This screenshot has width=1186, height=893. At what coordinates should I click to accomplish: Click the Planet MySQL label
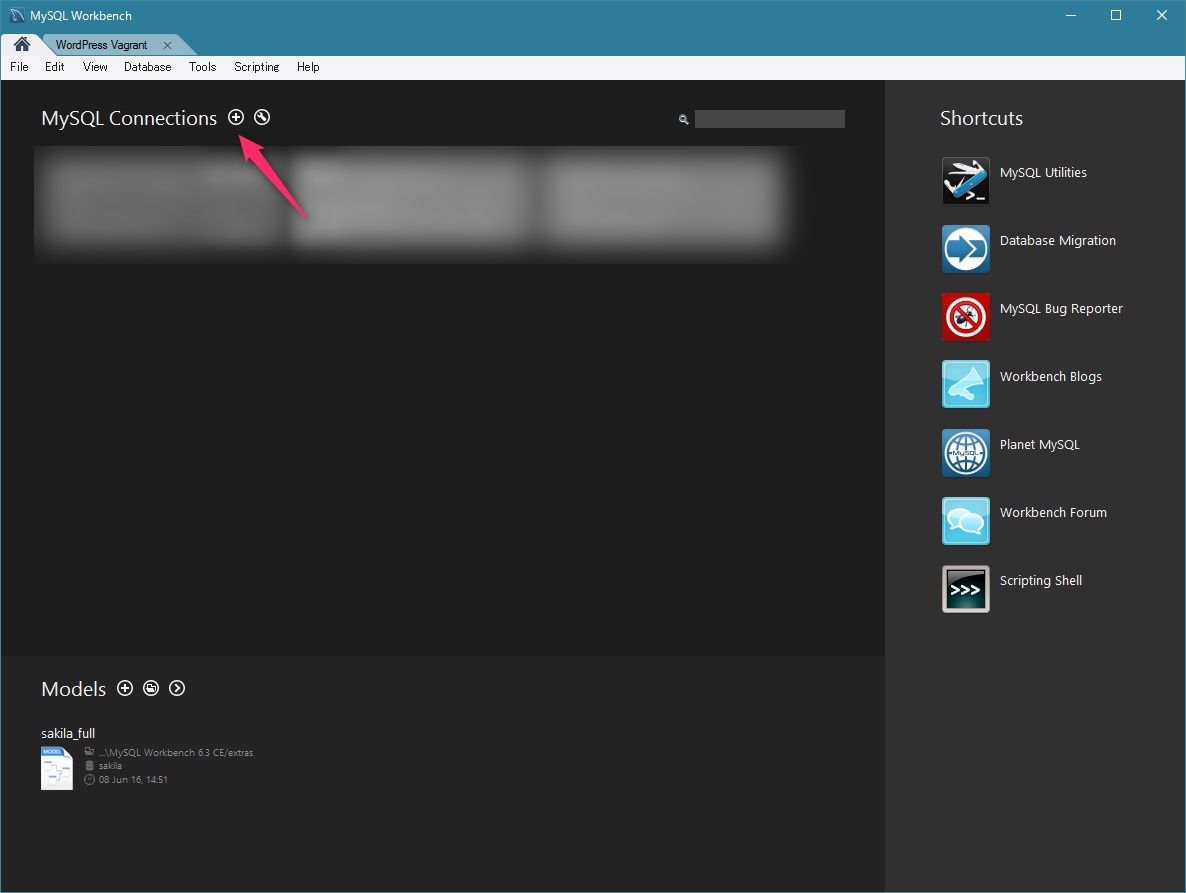pos(1039,445)
